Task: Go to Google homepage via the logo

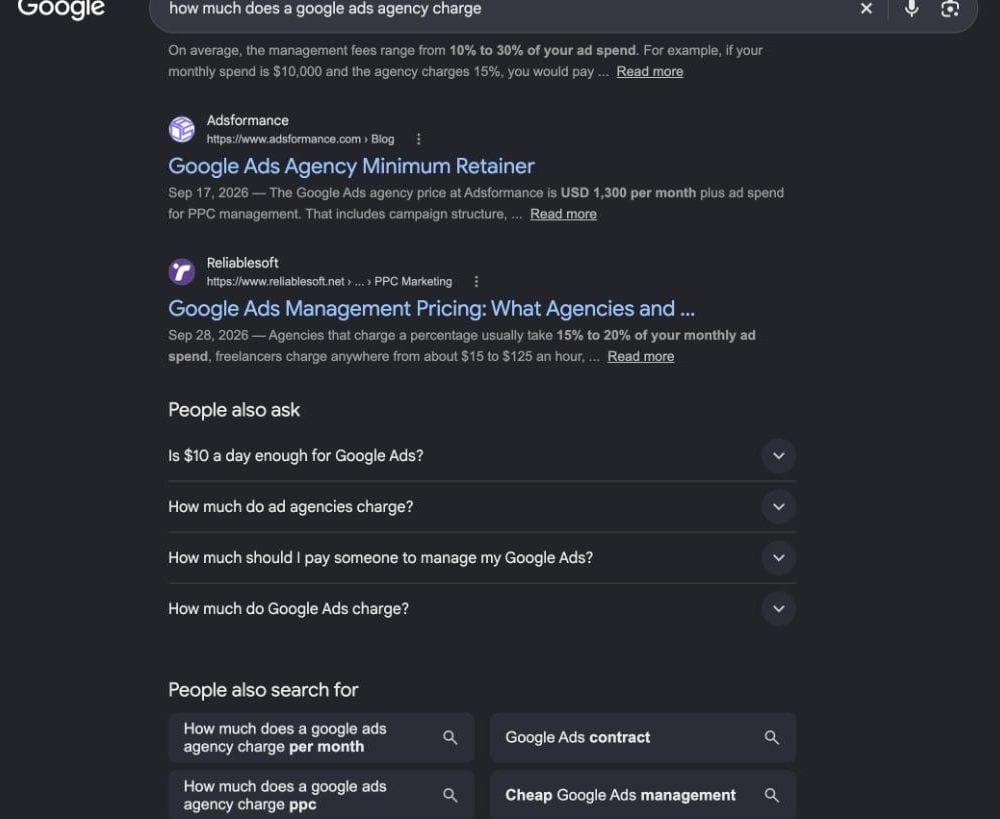Action: (61, 9)
